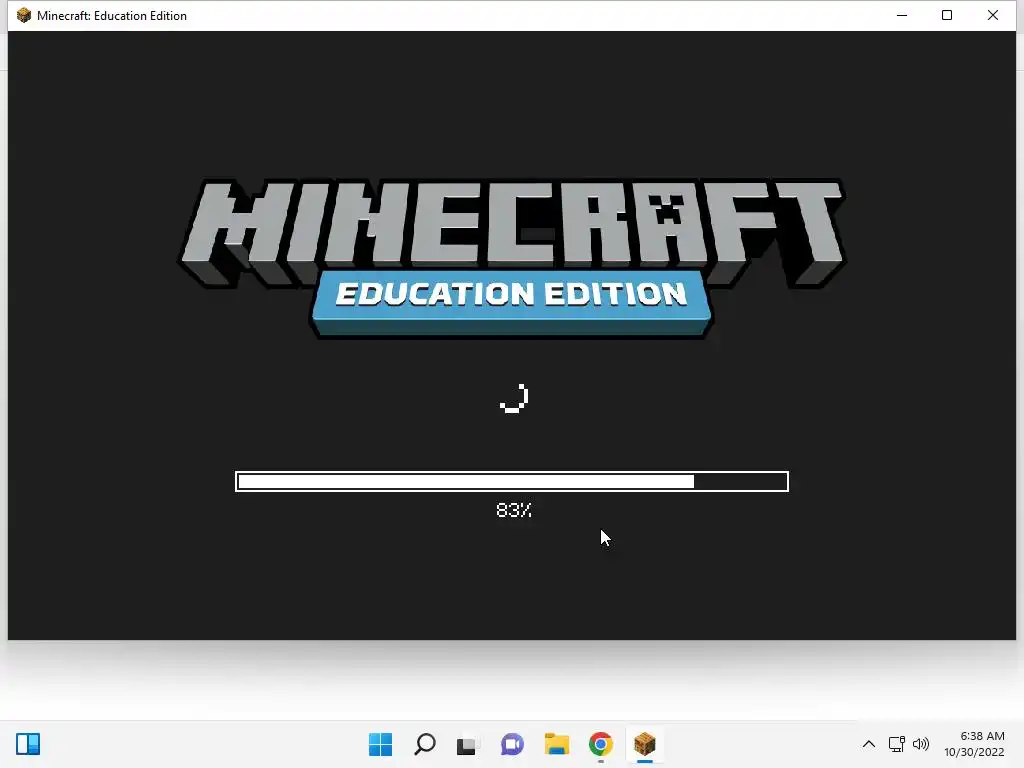Click the loading progress bar
Screen dimensions: 1024x768
[x=512, y=481]
